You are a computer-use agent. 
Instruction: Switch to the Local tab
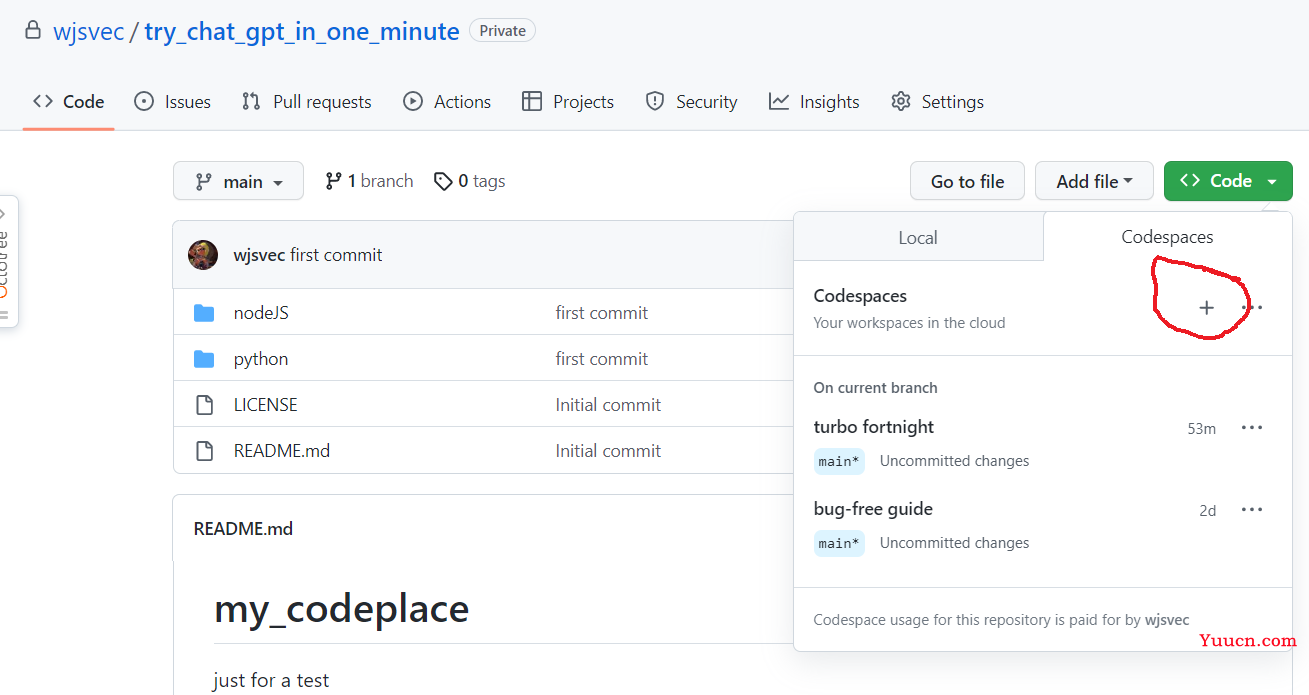918,237
